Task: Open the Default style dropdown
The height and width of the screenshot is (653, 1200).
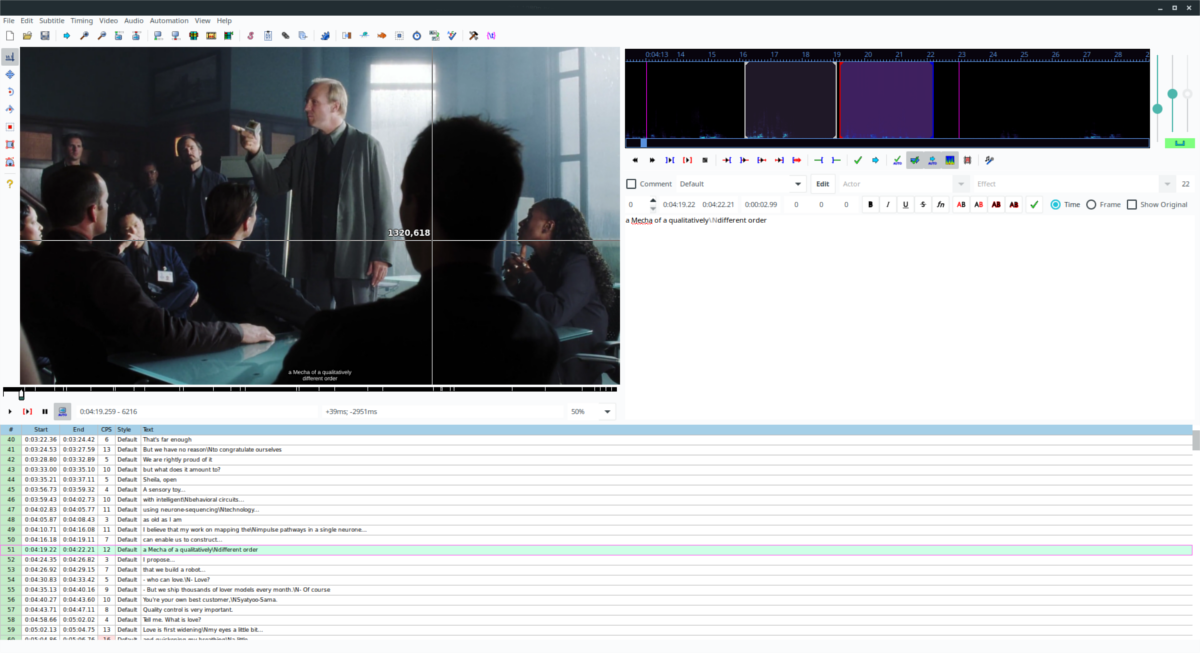Action: coord(741,184)
